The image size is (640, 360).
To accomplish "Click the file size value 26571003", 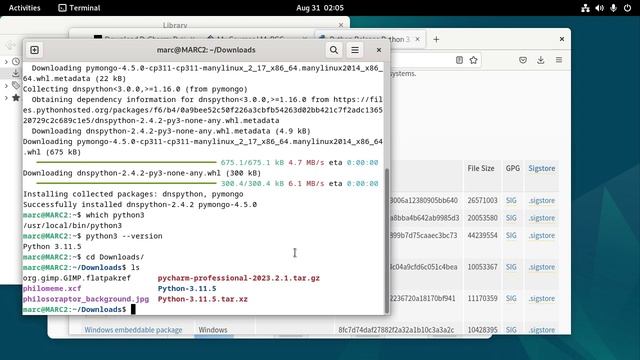I will point(482,200).
